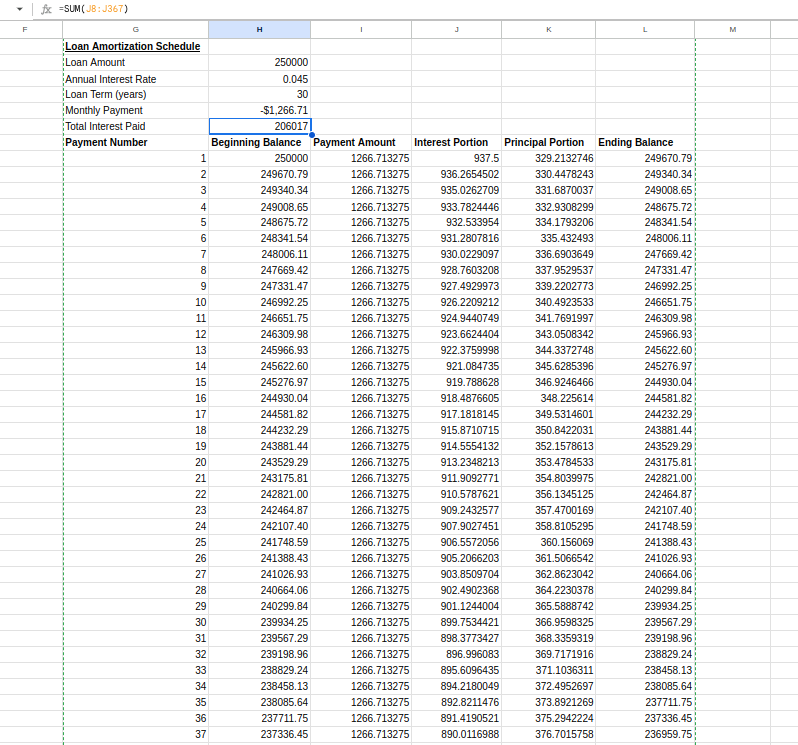Select the Loan Term value 30
The image size is (798, 745).
[260, 94]
